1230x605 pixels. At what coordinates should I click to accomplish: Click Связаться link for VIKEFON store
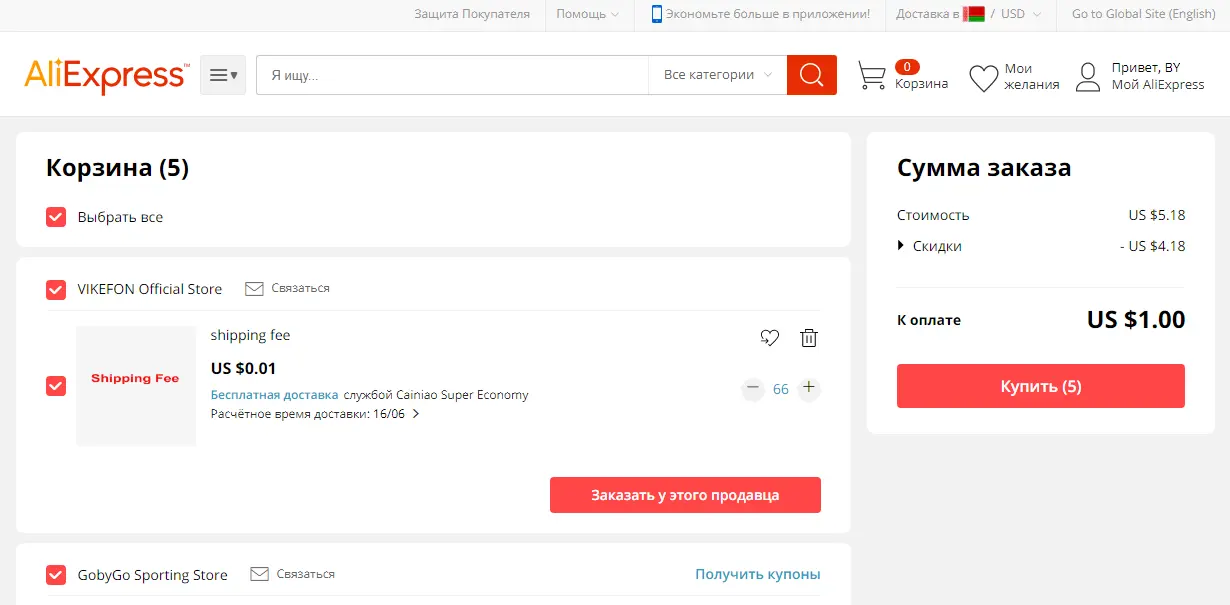pos(300,288)
